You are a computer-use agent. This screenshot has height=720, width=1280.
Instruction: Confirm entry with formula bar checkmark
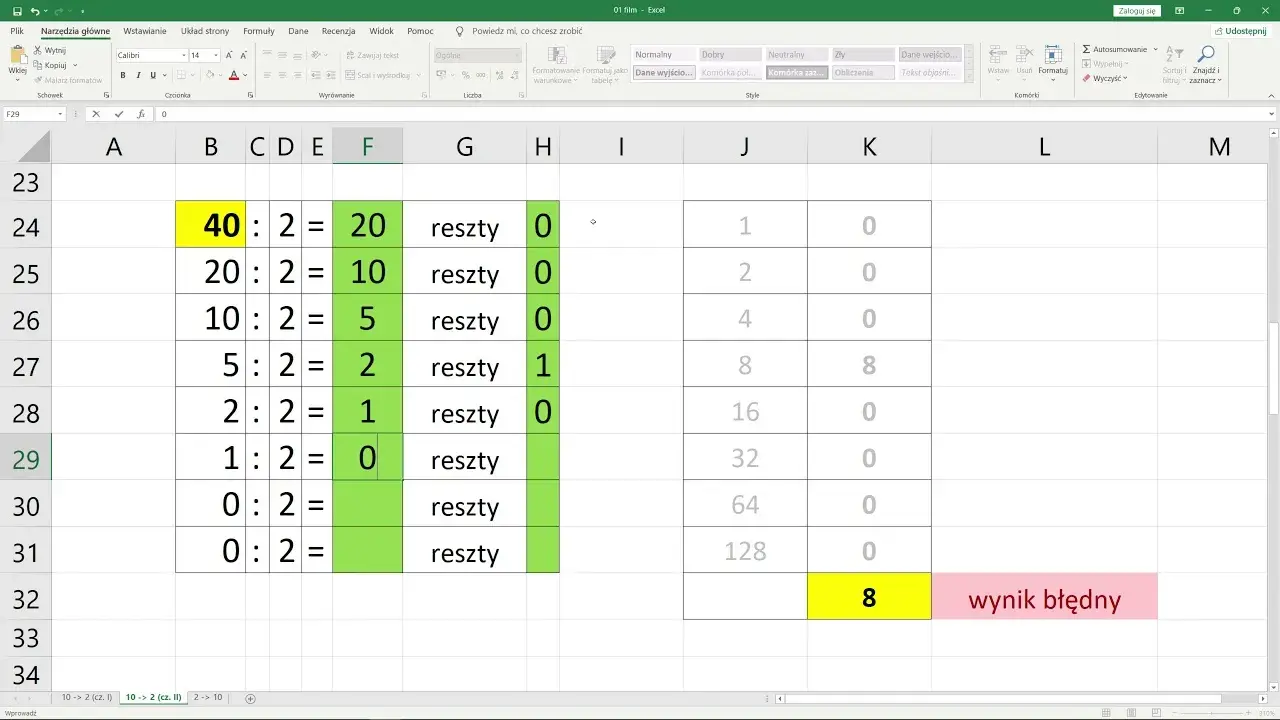[119, 114]
